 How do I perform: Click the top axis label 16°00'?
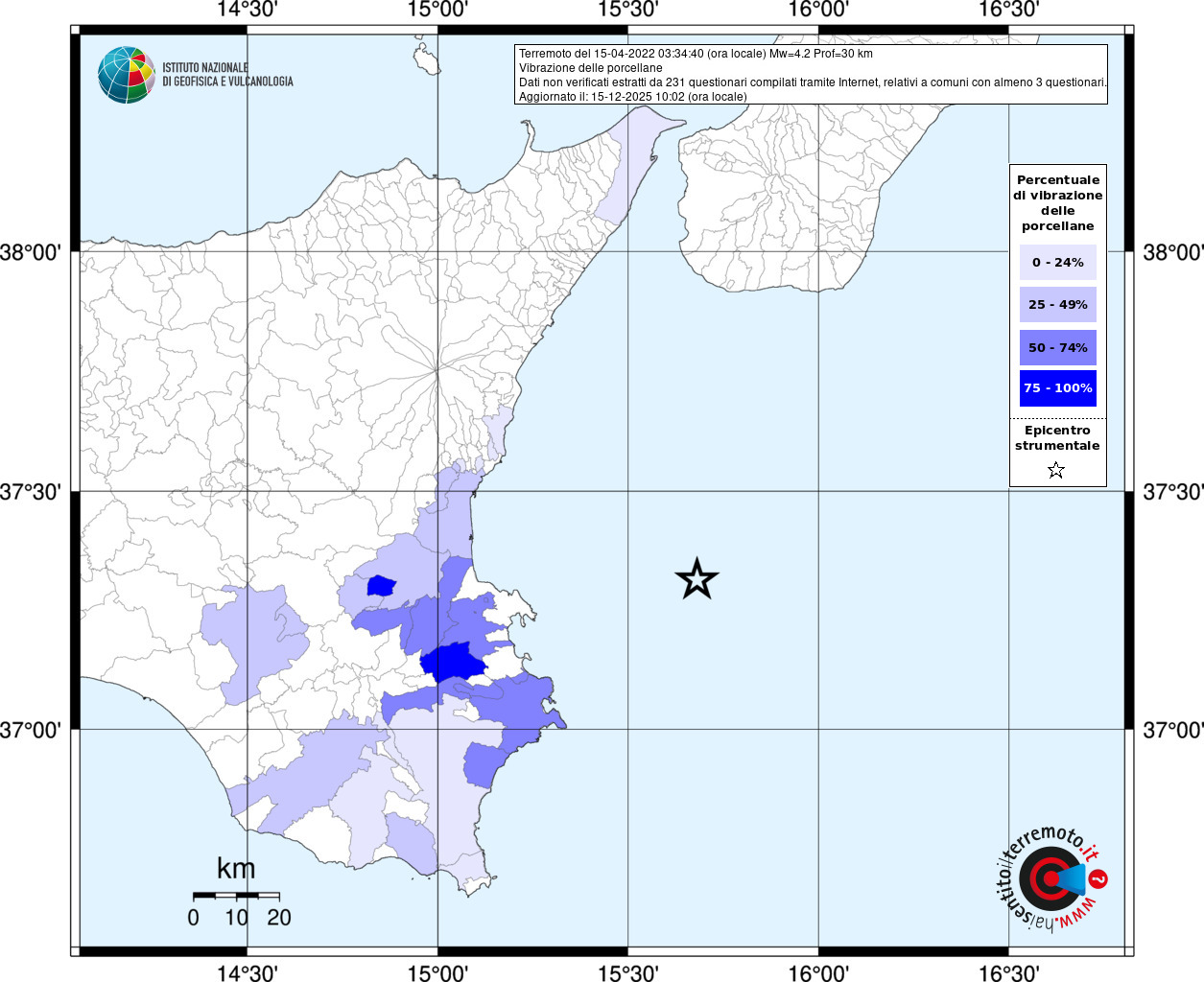pos(818,10)
